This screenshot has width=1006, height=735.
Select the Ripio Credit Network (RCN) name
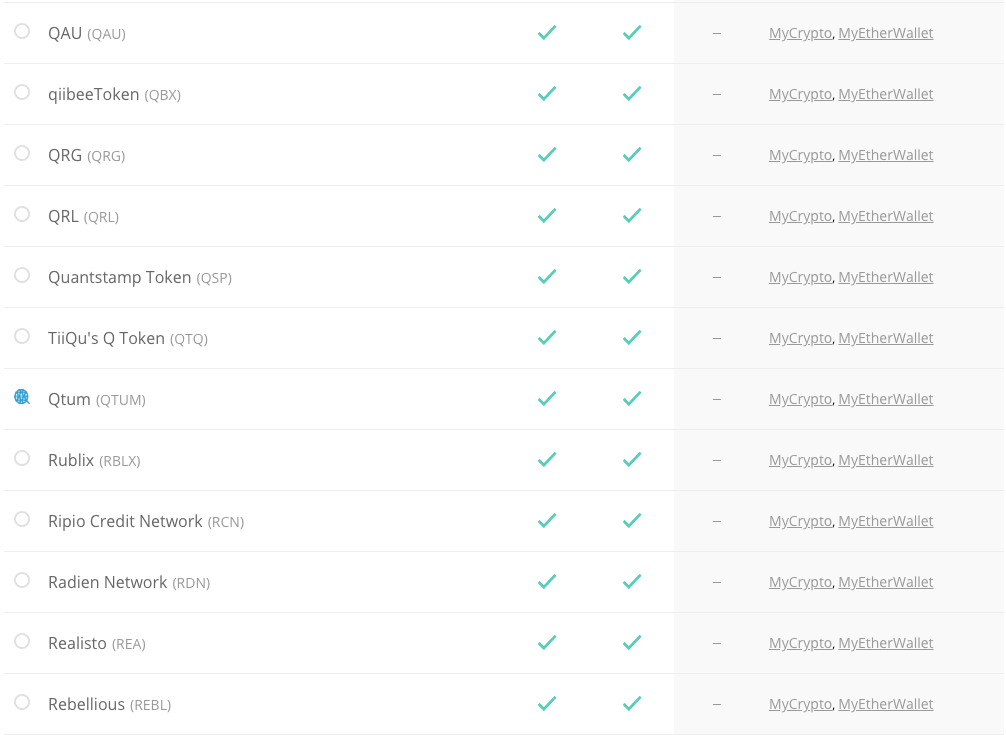[146, 521]
